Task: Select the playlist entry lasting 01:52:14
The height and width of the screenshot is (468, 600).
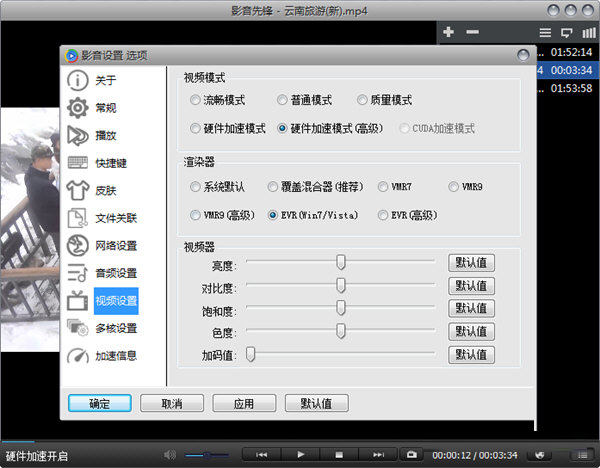Action: pos(570,51)
